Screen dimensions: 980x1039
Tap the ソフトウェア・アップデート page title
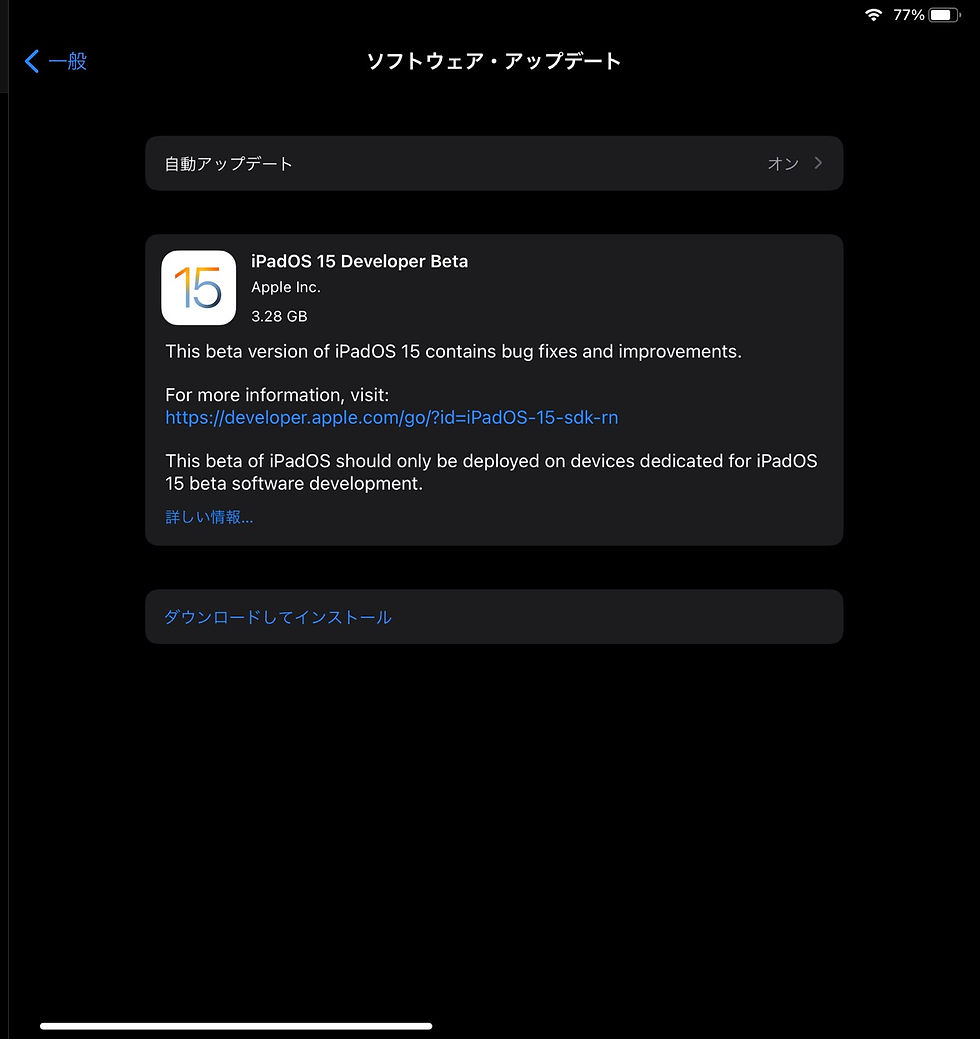click(x=494, y=61)
